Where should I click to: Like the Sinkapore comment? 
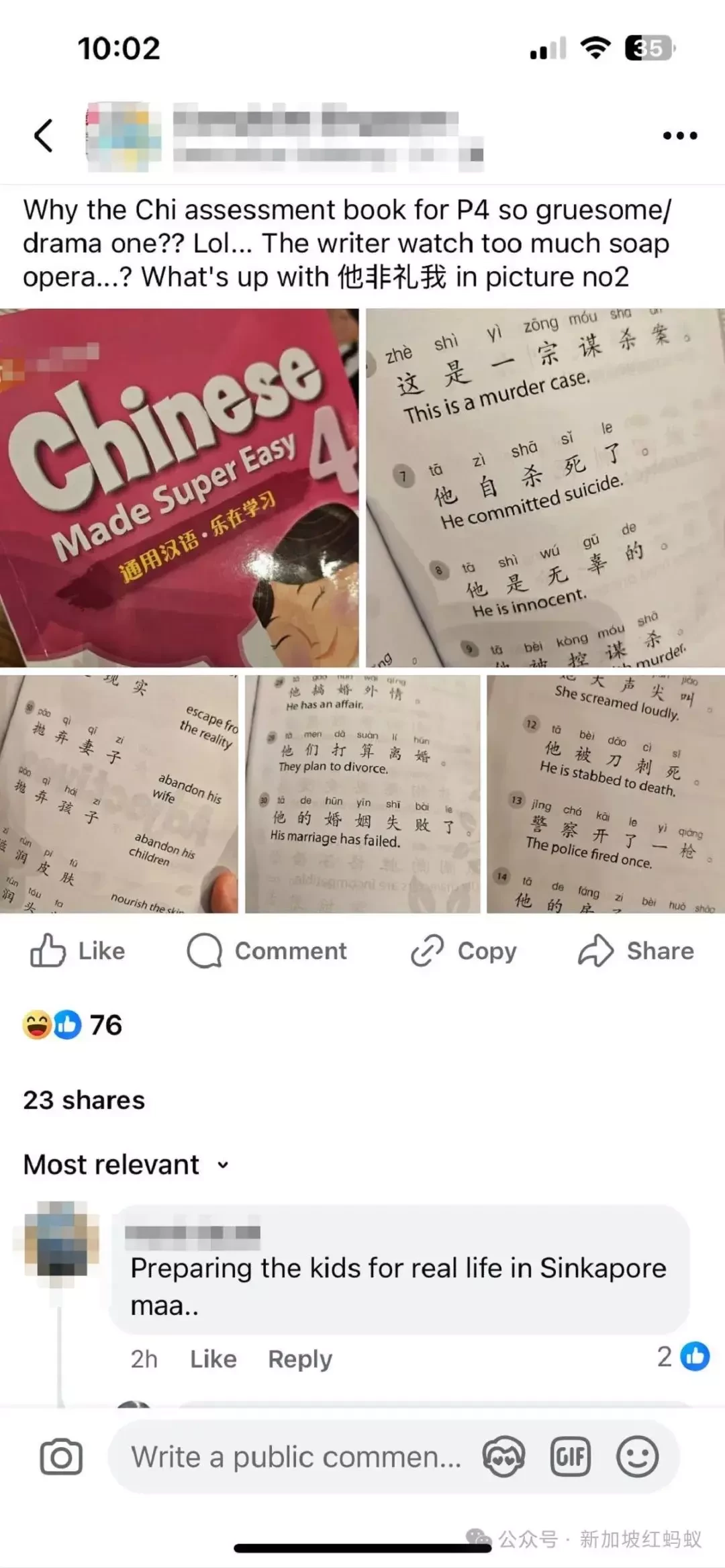[x=213, y=1359]
